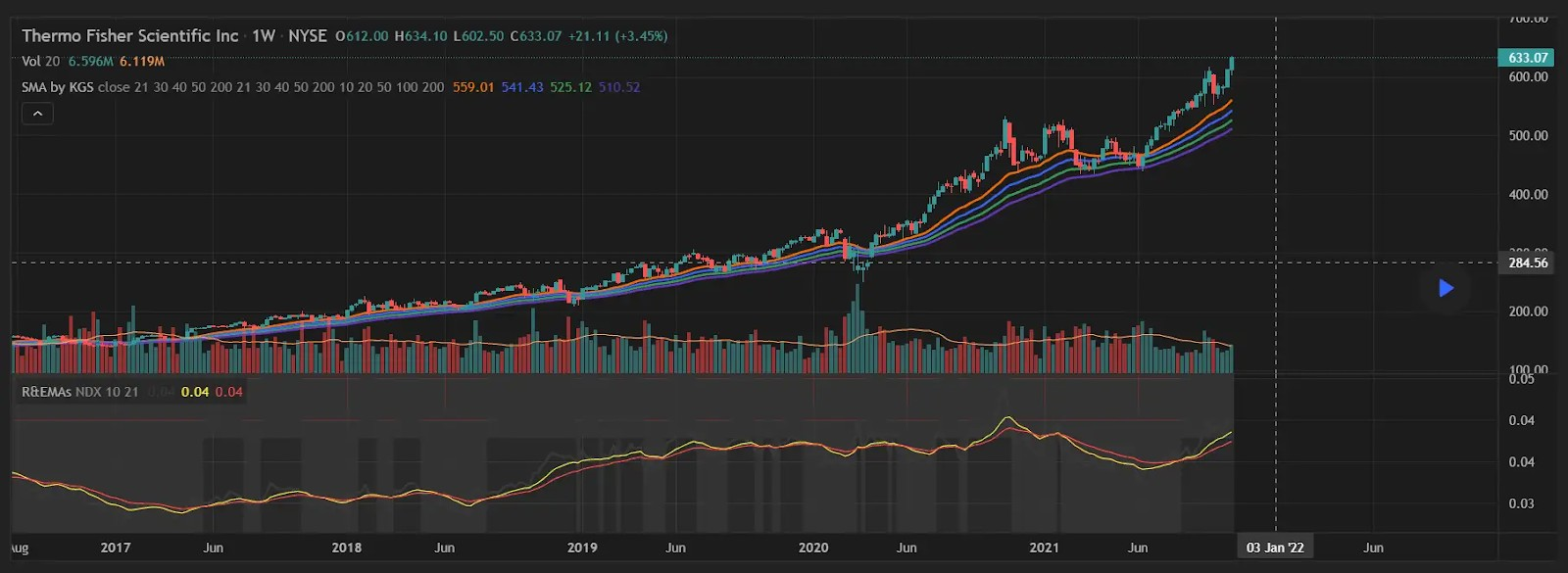The width and height of the screenshot is (1568, 573).
Task: Click the 03 Jan '22 date label
Action: pyautogui.click(x=1275, y=548)
